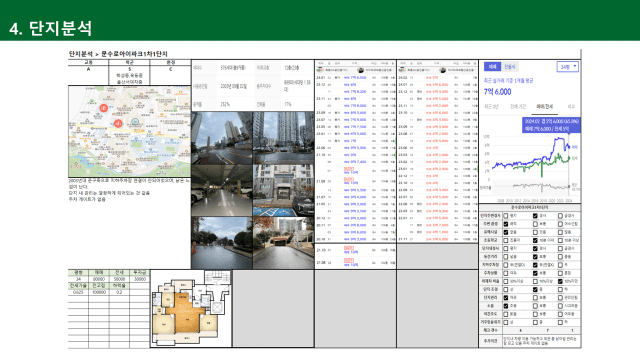Click the upper red apartment marker on map
Screen dimensions: 640x360
pos(104,108)
